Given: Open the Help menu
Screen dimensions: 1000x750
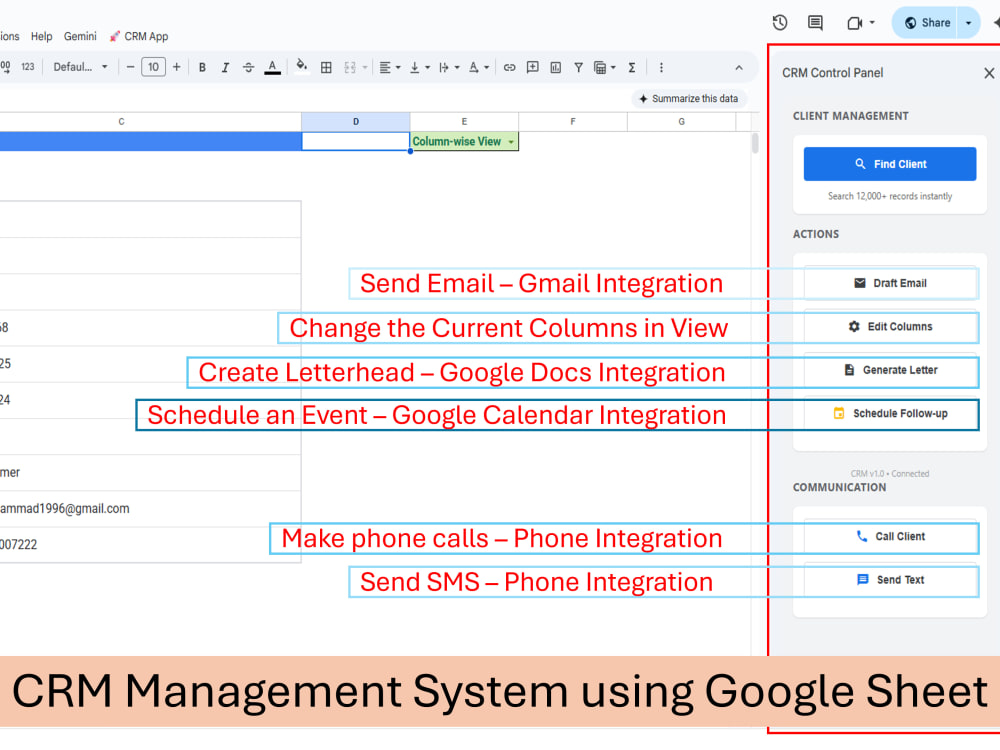Looking at the screenshot, I should coord(41,36).
